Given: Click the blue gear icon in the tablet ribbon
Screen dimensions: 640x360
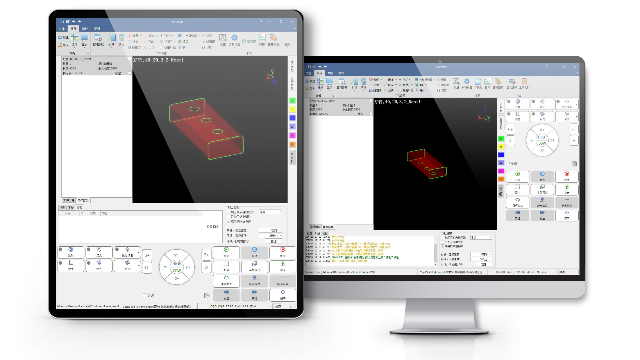Looking at the screenshot, I should (x=235, y=39).
